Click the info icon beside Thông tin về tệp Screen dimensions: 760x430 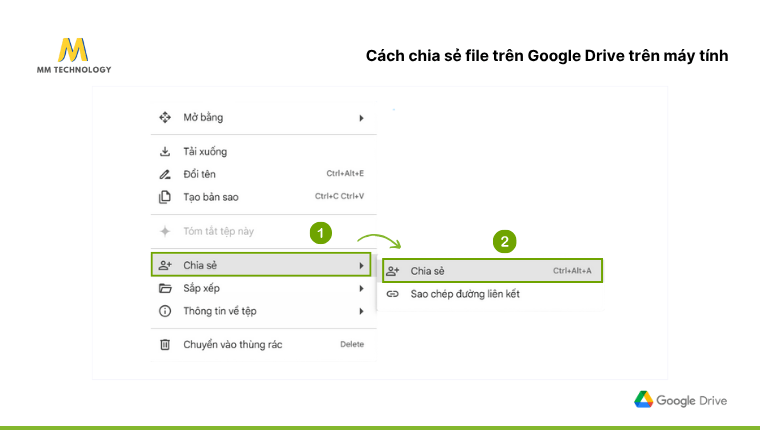(x=165, y=311)
